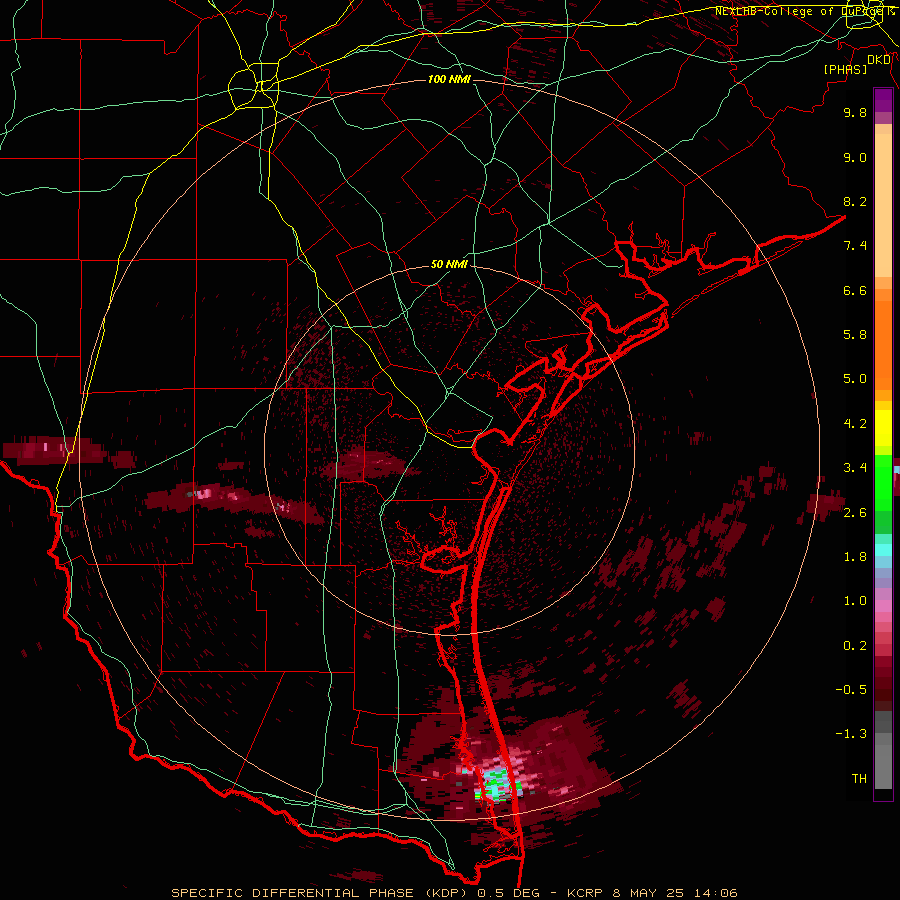
Task: Click the TH legend label
Action: 859,779
